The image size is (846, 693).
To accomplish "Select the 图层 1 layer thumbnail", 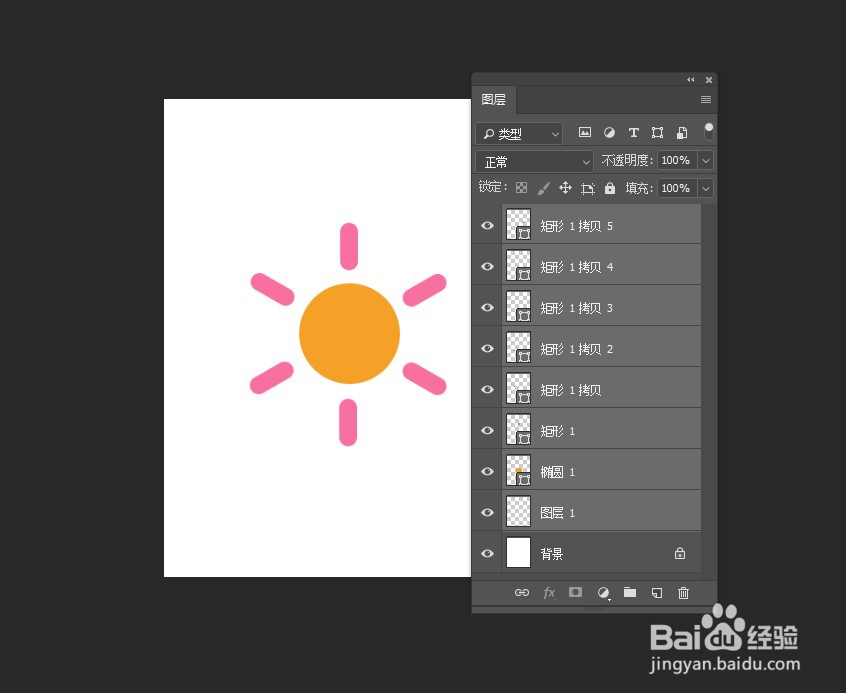I will pos(518,512).
